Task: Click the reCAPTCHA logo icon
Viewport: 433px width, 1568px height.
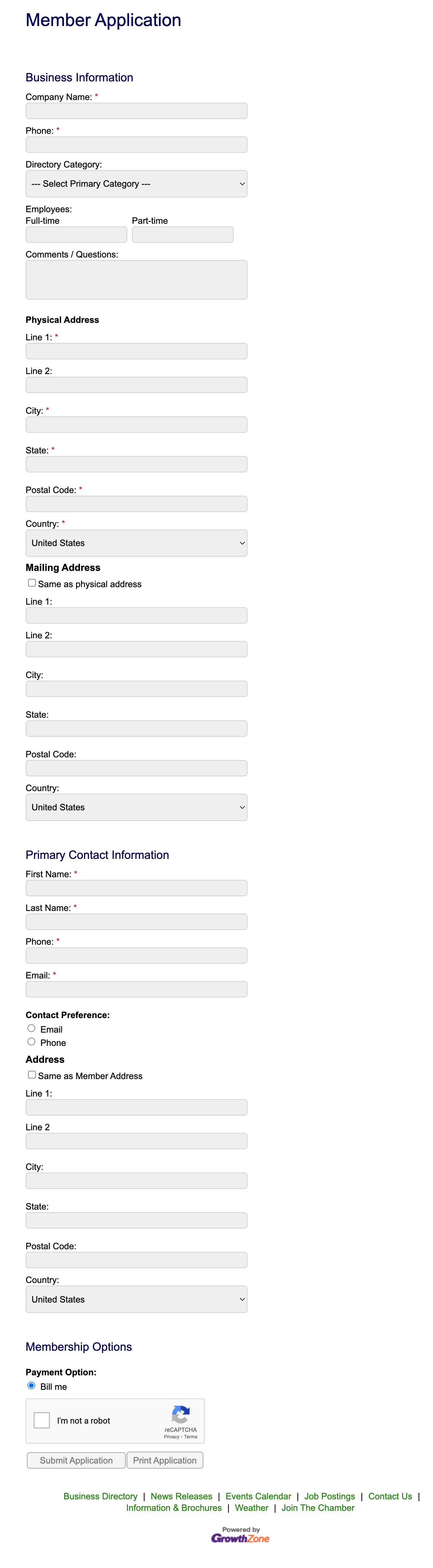Action: click(180, 1415)
